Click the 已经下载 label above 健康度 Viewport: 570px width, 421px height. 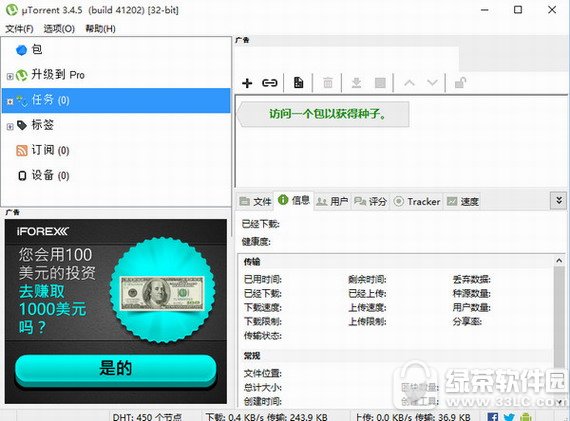261,224
